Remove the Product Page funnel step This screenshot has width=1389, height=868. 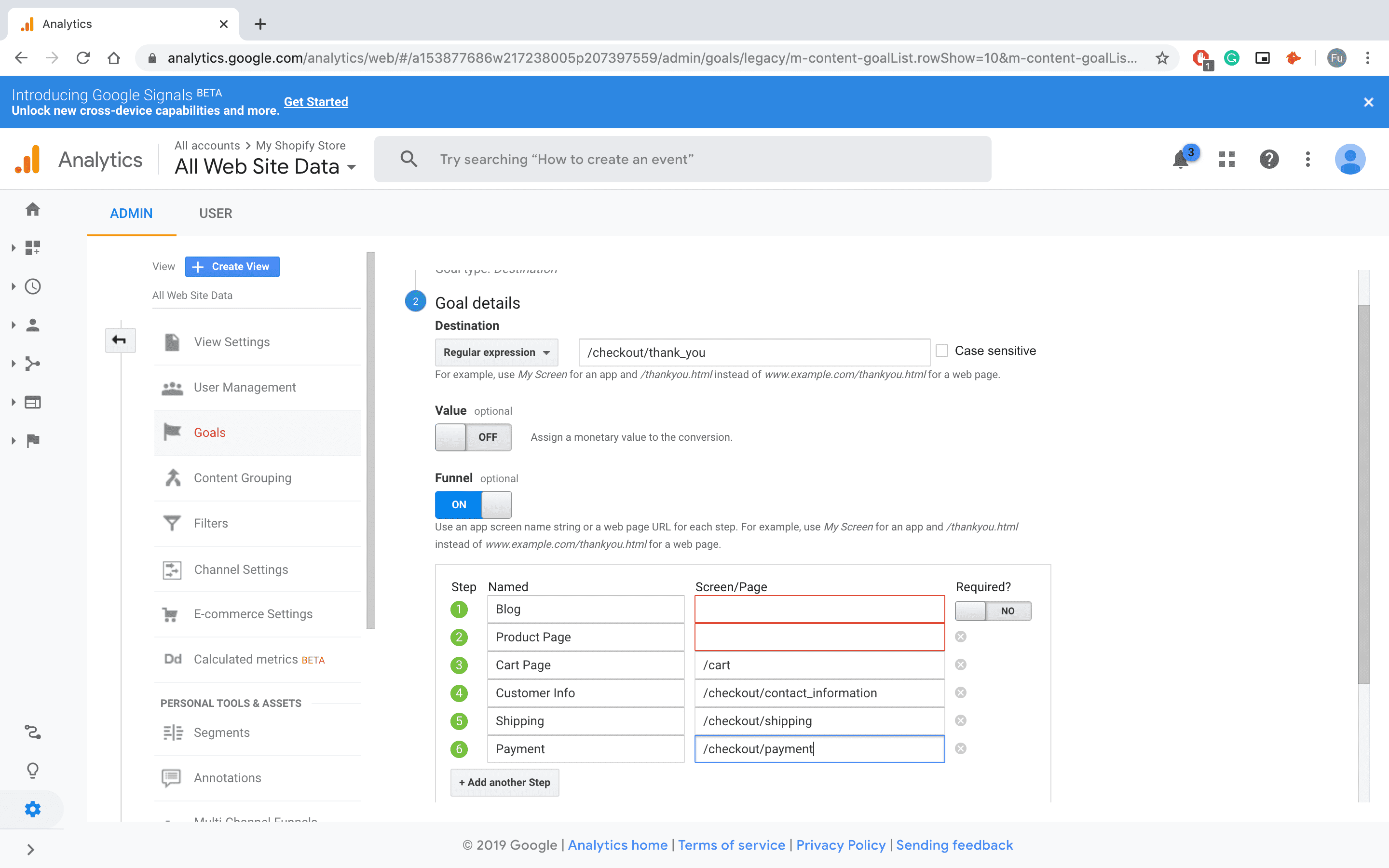(x=960, y=637)
